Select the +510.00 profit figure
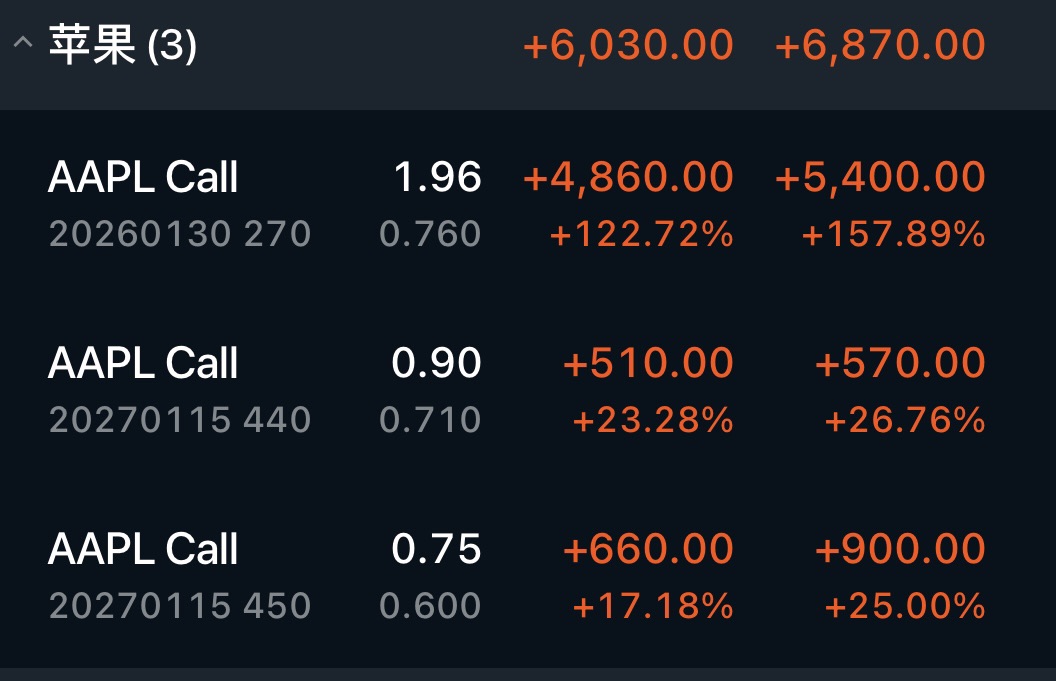The image size is (1056, 681). tap(648, 363)
